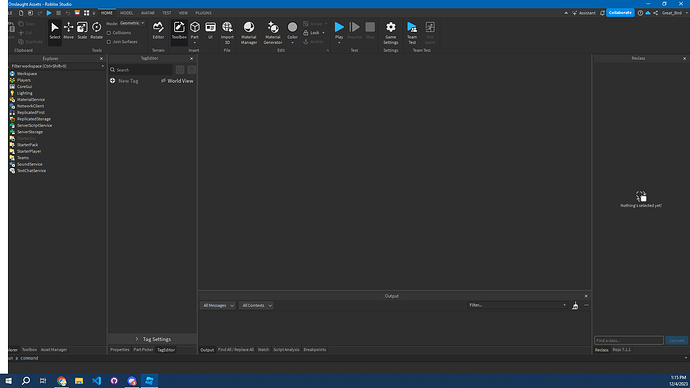Image resolution: width=690 pixels, height=388 pixels.
Task: Open the Properties panel tab
Action: [x=120, y=350]
